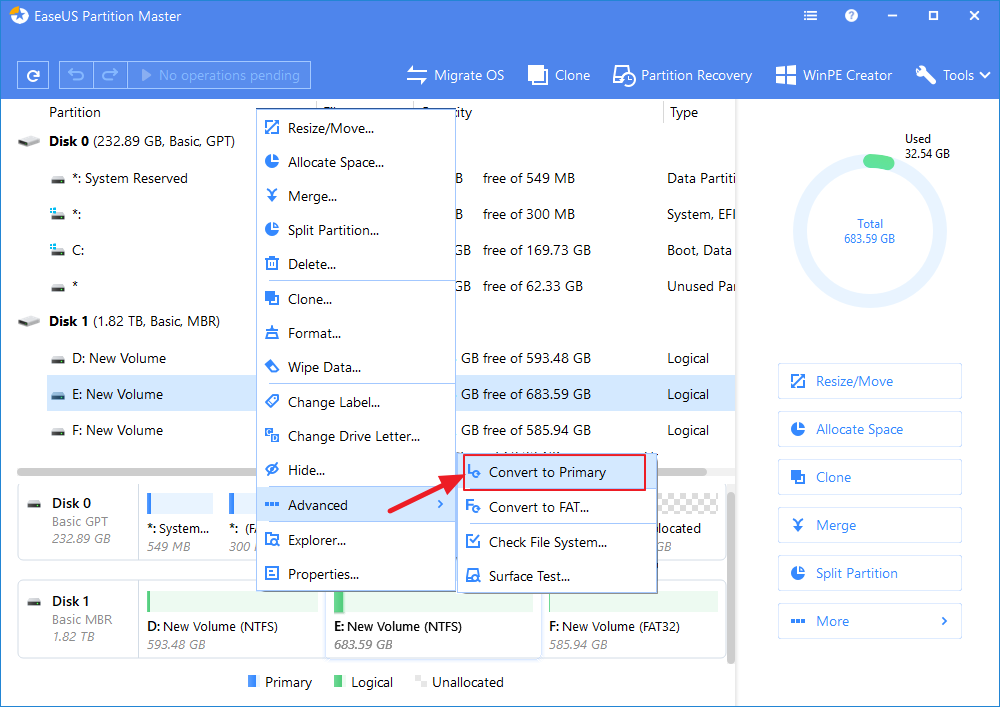Choose Clone in context menu

pos(356,299)
